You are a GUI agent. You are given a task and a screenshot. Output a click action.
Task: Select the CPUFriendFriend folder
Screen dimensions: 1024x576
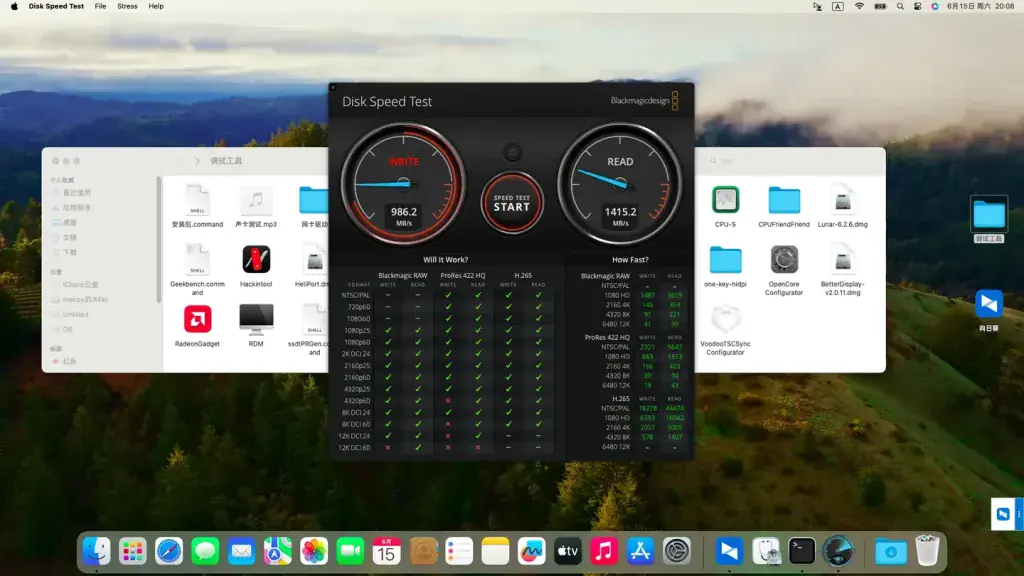pos(784,206)
